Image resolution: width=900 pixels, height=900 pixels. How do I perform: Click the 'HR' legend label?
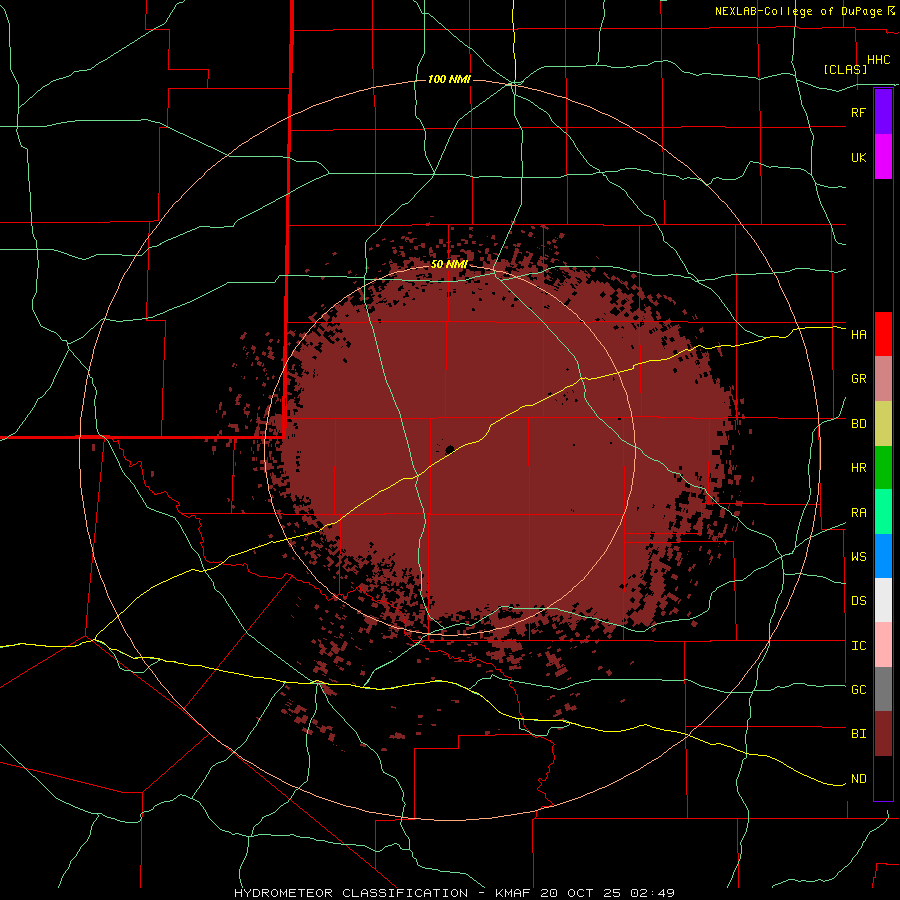point(858,468)
